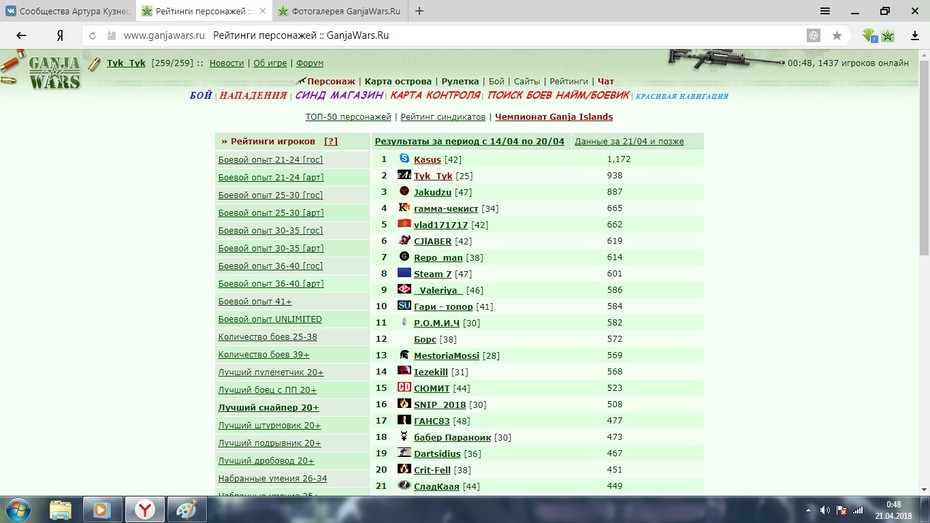
Task: Click the volume tray icon
Action: [824, 510]
